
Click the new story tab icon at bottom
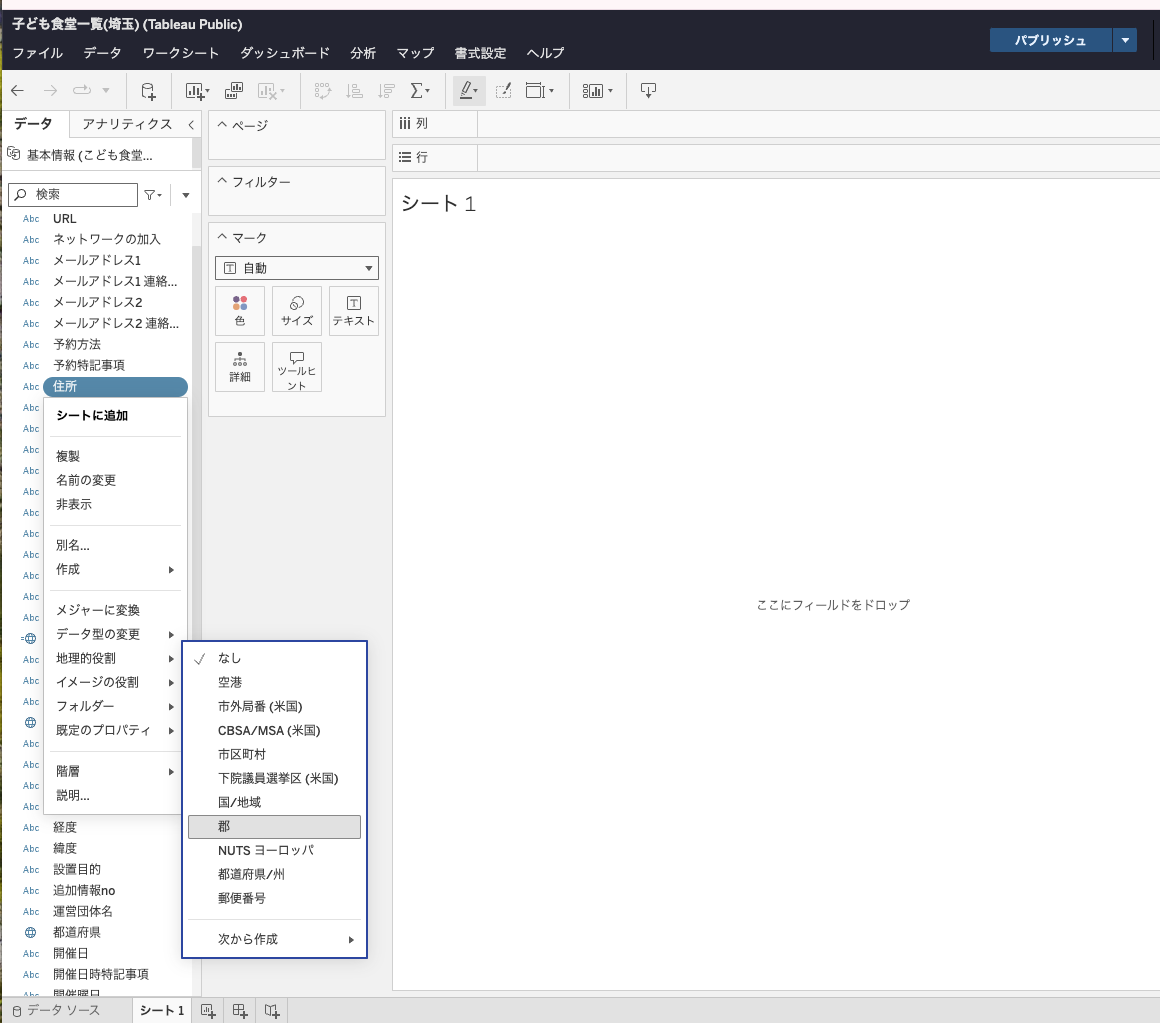click(272, 1010)
